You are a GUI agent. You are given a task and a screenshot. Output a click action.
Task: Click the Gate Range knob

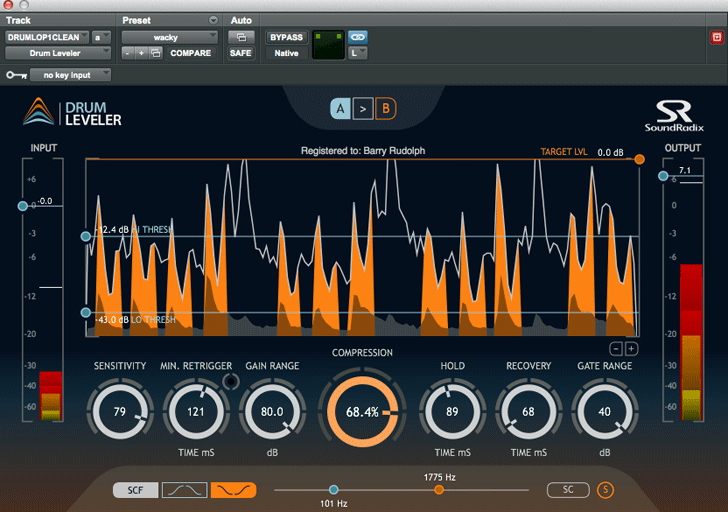[604, 411]
